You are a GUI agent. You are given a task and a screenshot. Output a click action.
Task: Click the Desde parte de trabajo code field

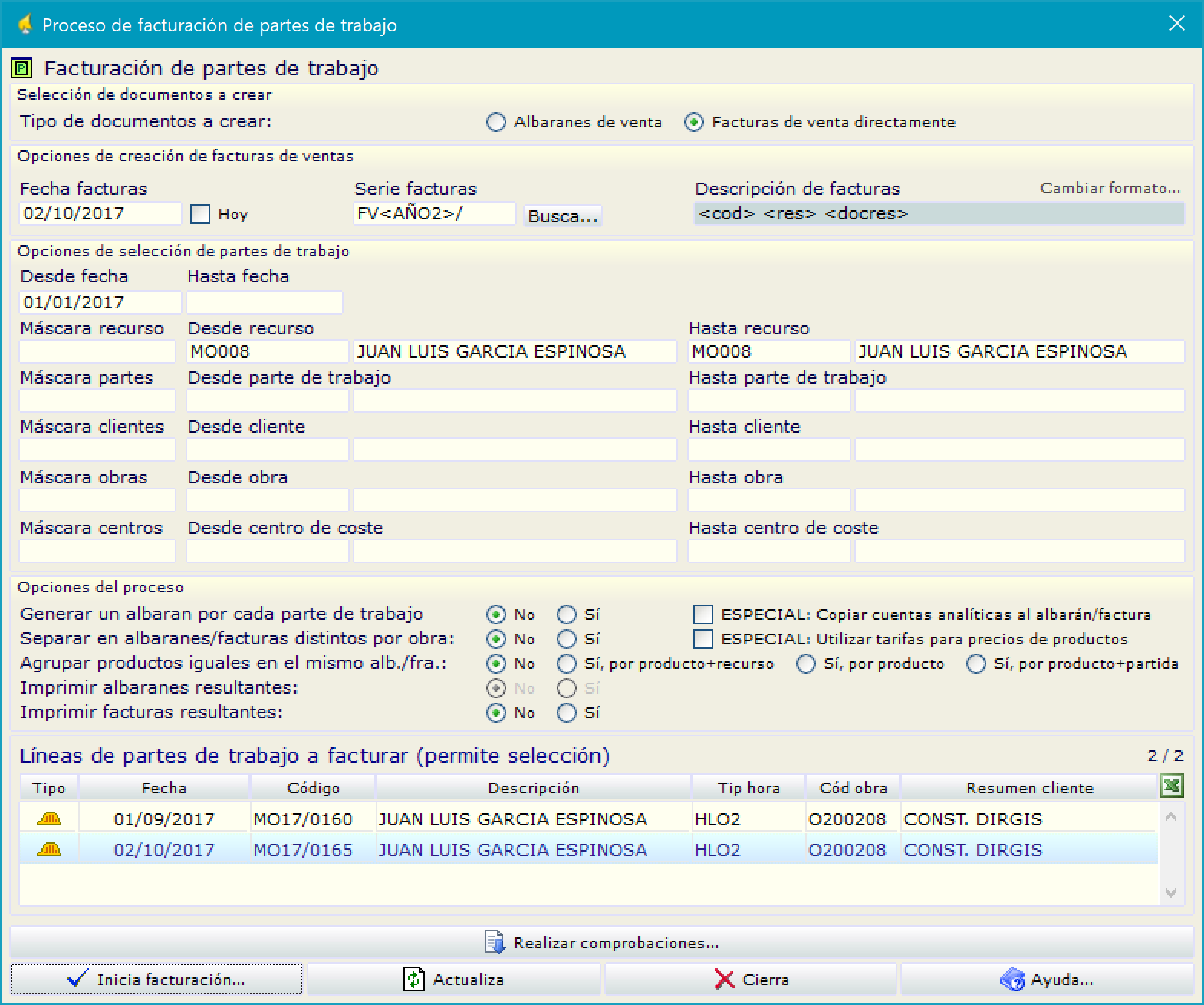pyautogui.click(x=268, y=400)
